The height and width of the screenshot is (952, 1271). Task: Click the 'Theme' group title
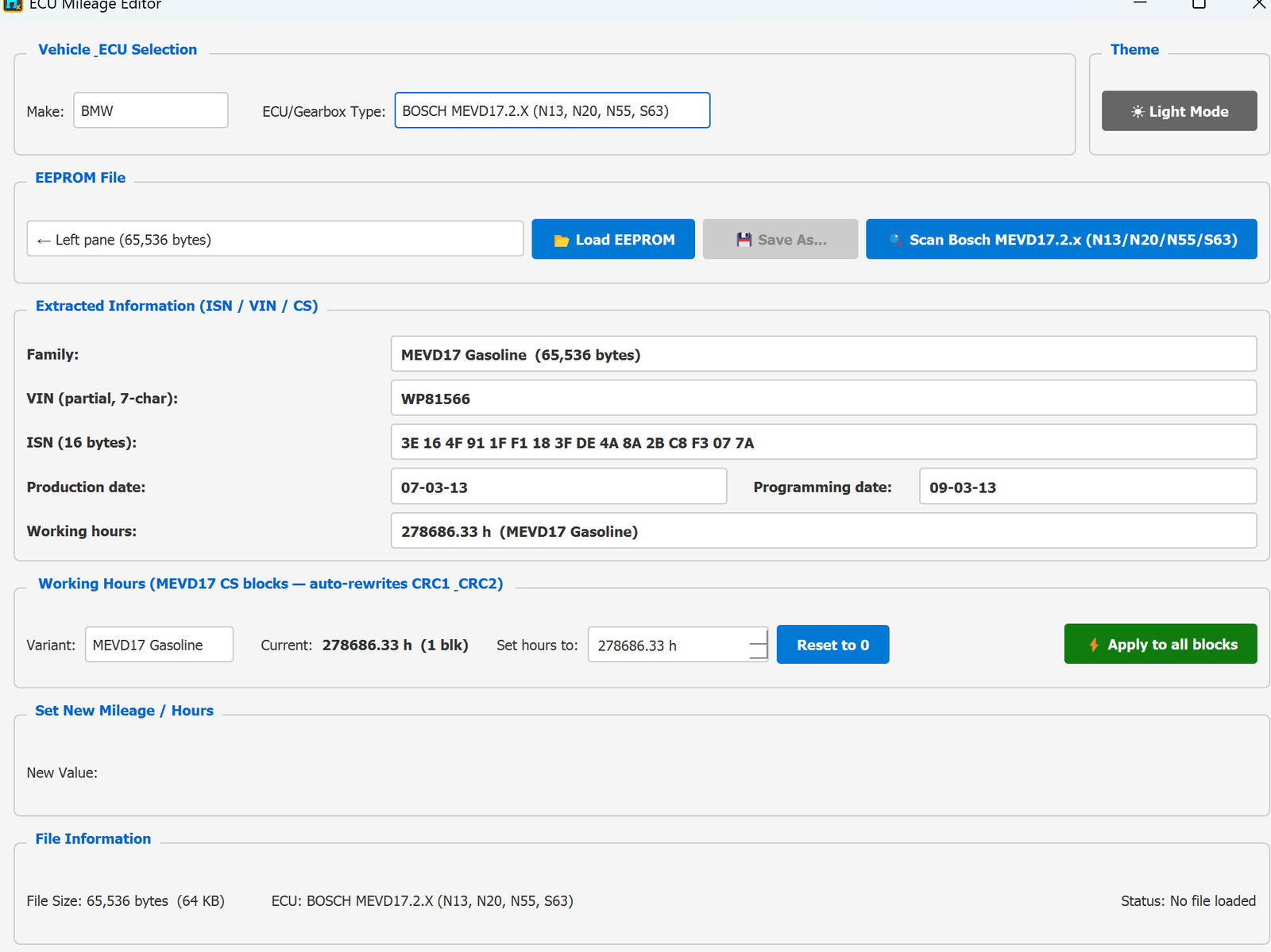coord(1134,49)
